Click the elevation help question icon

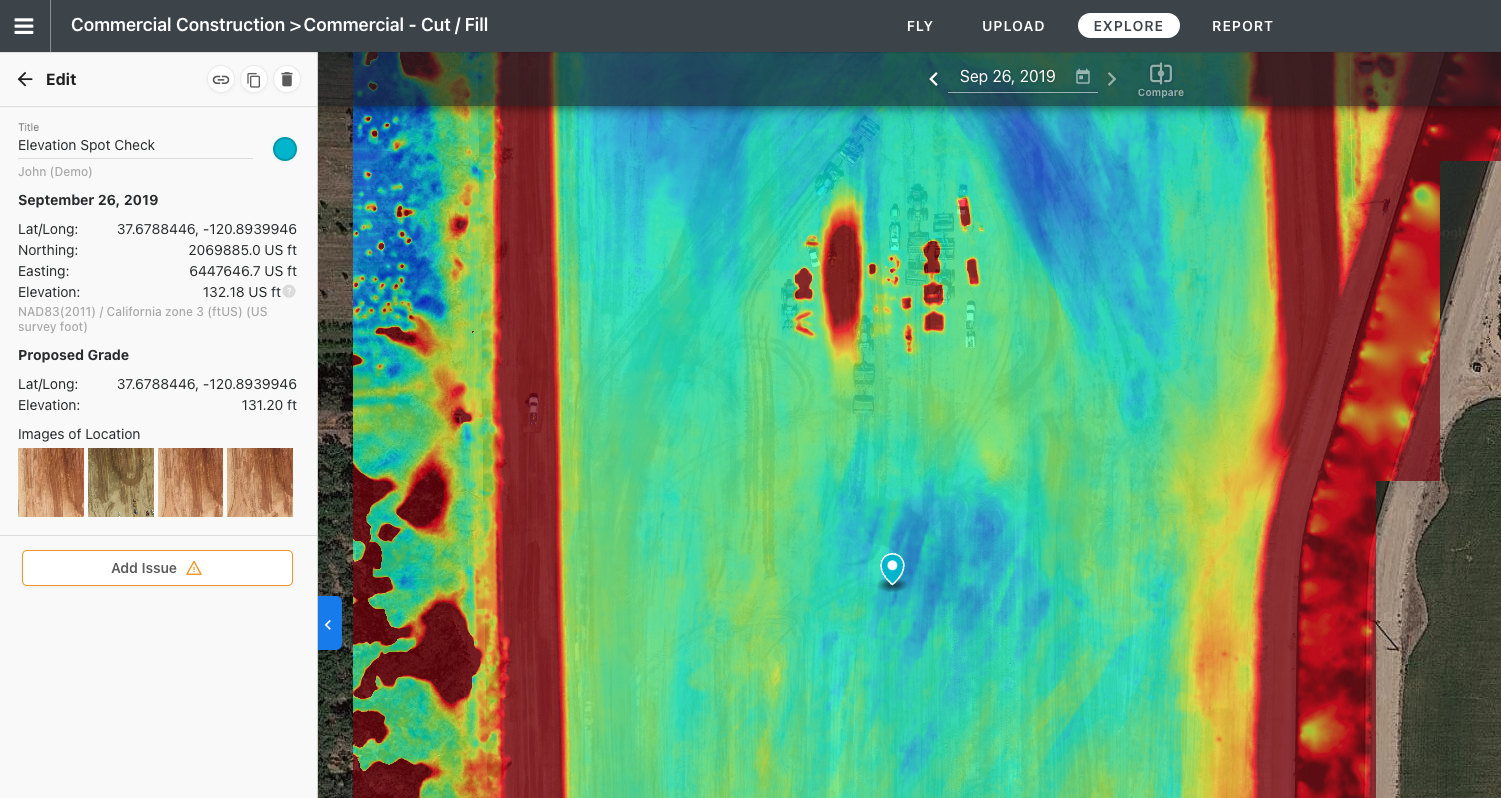tap(289, 292)
